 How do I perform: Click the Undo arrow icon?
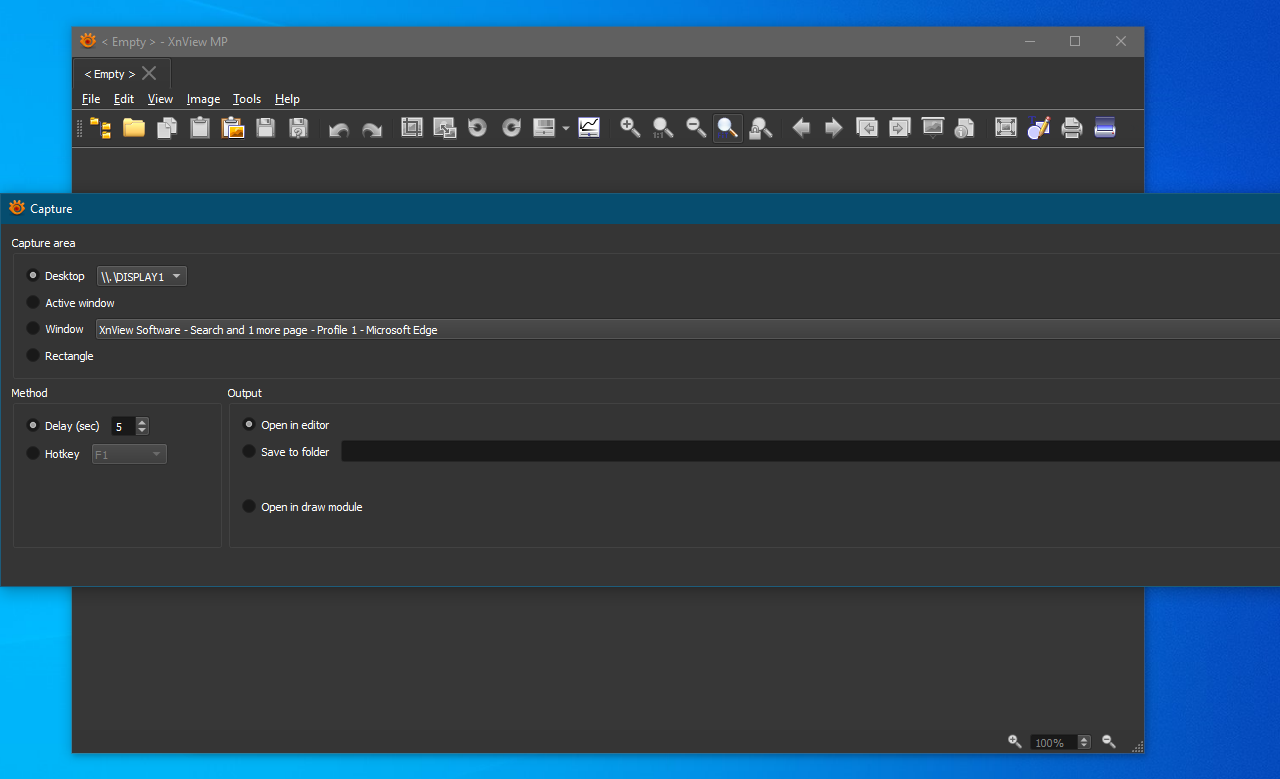tap(339, 129)
